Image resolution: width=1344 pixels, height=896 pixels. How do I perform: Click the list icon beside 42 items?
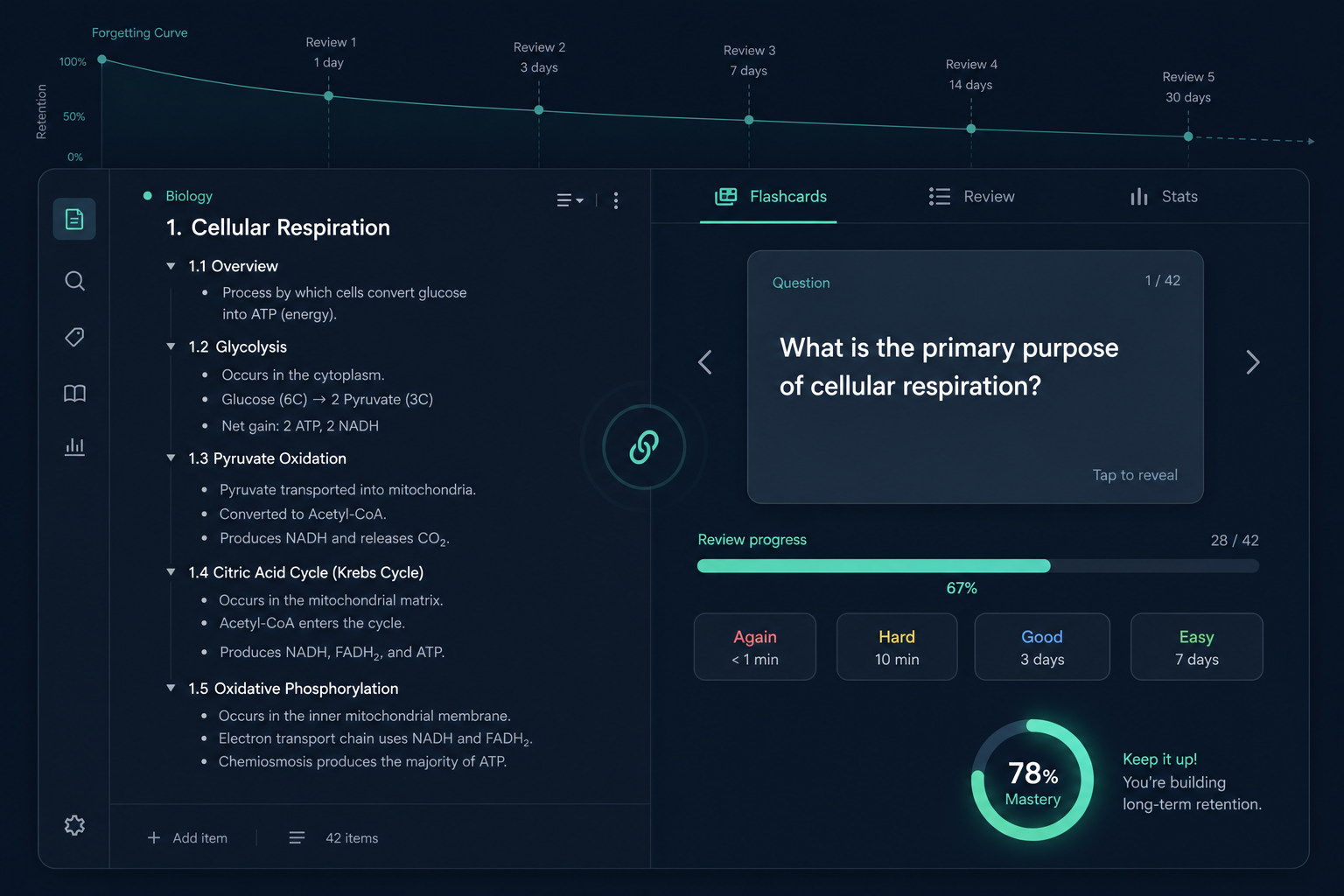(x=297, y=837)
